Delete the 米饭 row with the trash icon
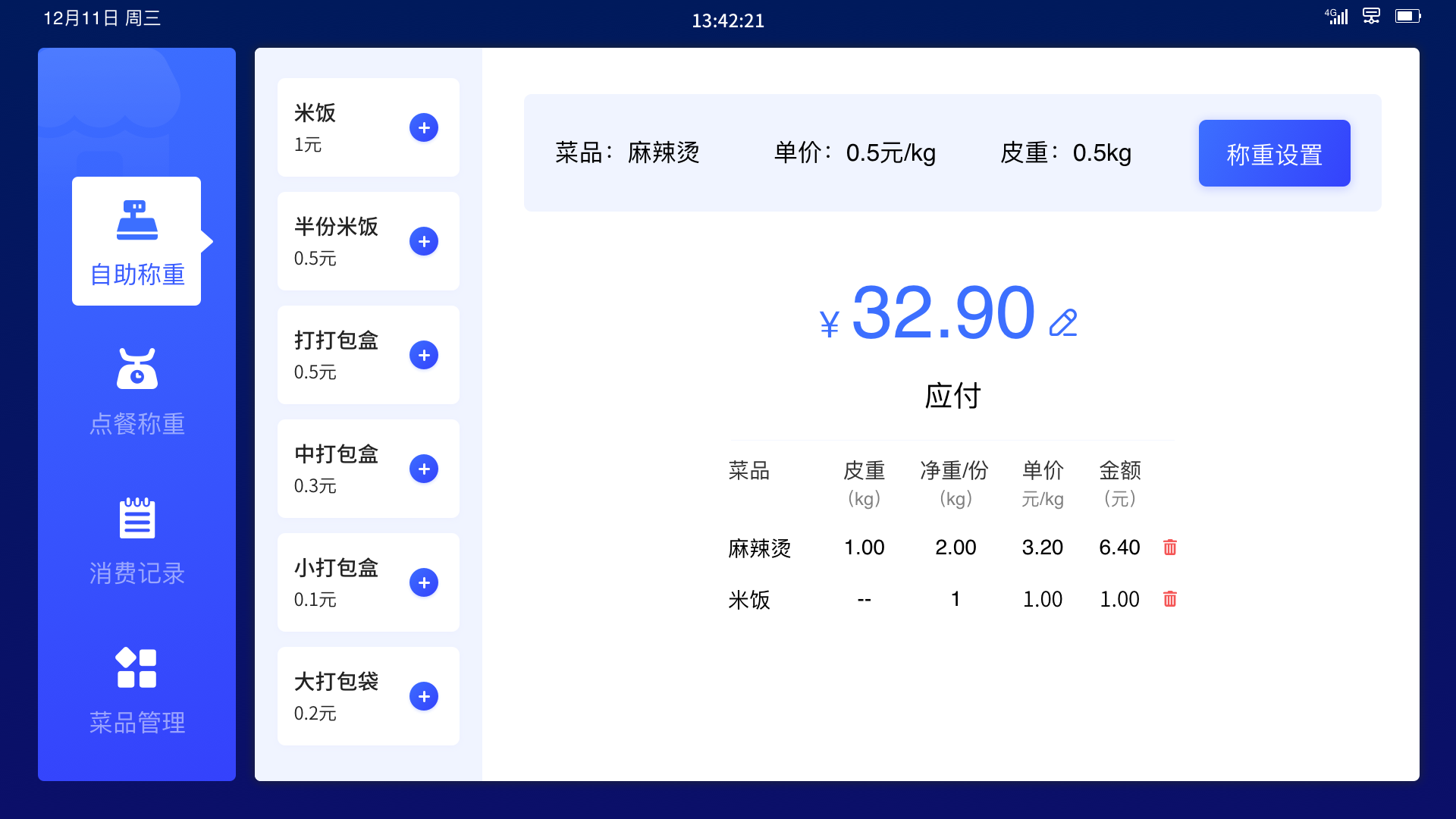Screen dimensions: 1456x819 click(1170, 599)
